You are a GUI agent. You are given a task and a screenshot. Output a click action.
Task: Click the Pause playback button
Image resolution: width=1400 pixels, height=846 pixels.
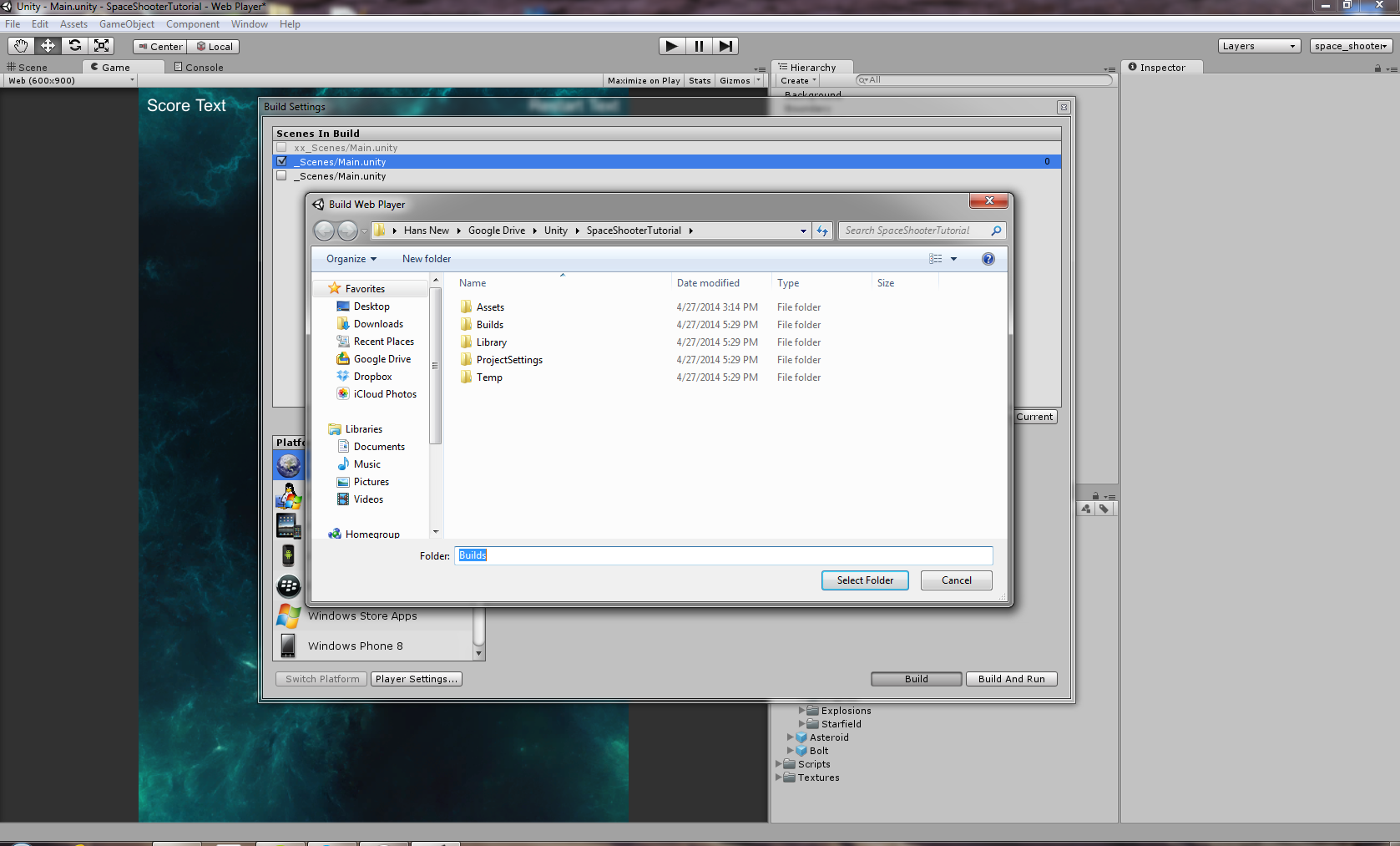pyautogui.click(x=699, y=46)
